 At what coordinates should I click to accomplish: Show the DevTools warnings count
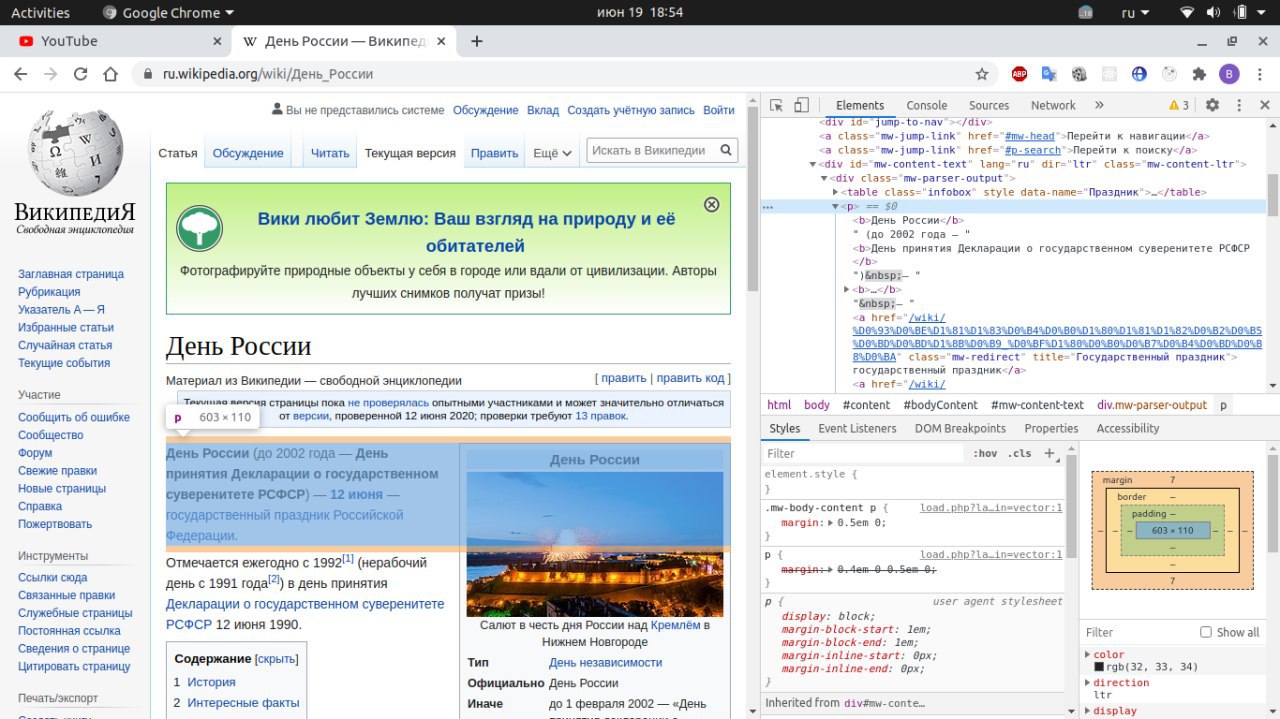click(x=1179, y=105)
